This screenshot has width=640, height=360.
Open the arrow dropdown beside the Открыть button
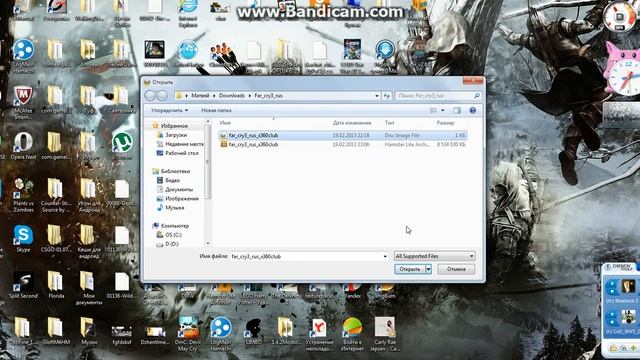pos(429,269)
